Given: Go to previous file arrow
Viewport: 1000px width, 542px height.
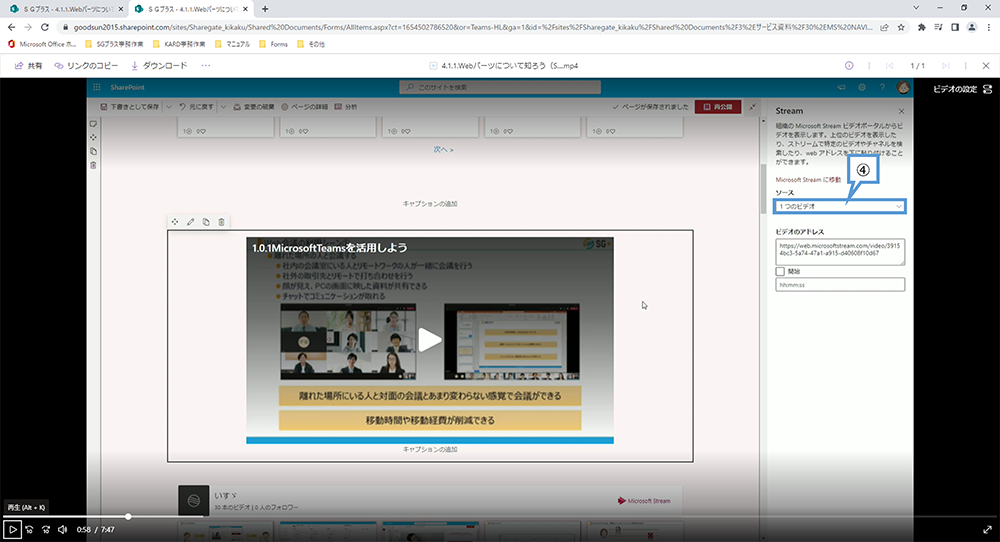Looking at the screenshot, I should point(890,66).
